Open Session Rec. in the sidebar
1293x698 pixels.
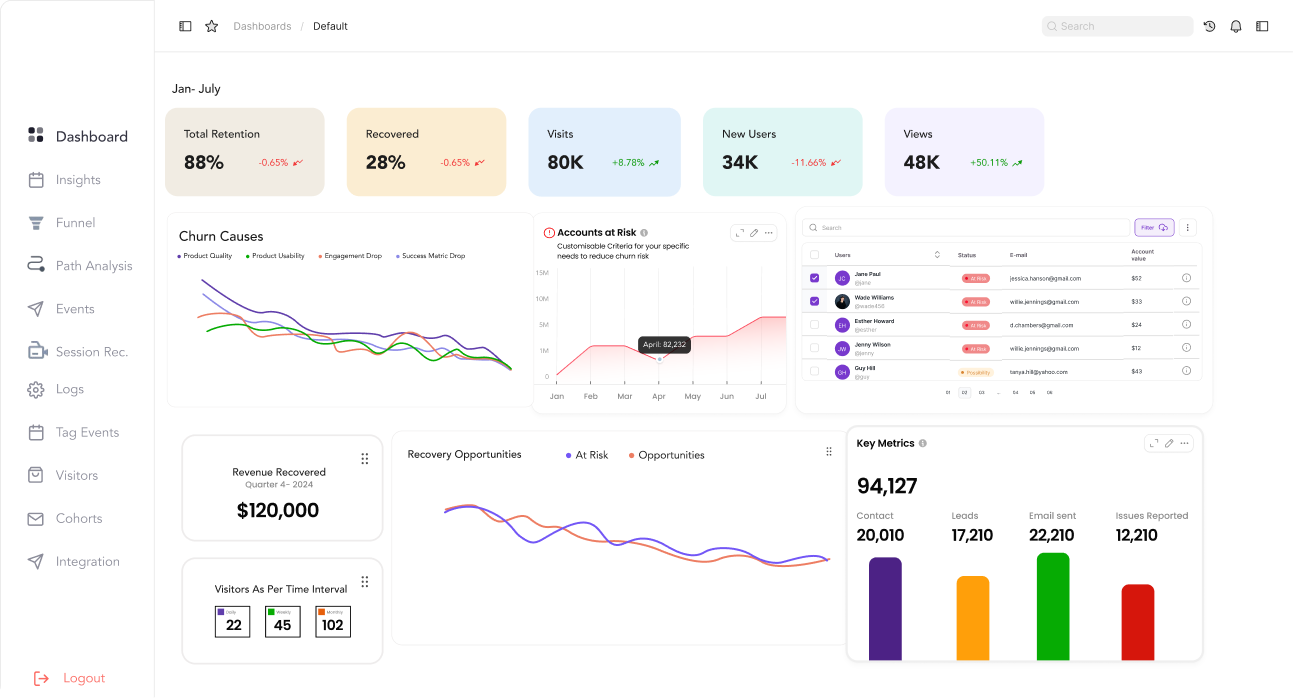99,351
